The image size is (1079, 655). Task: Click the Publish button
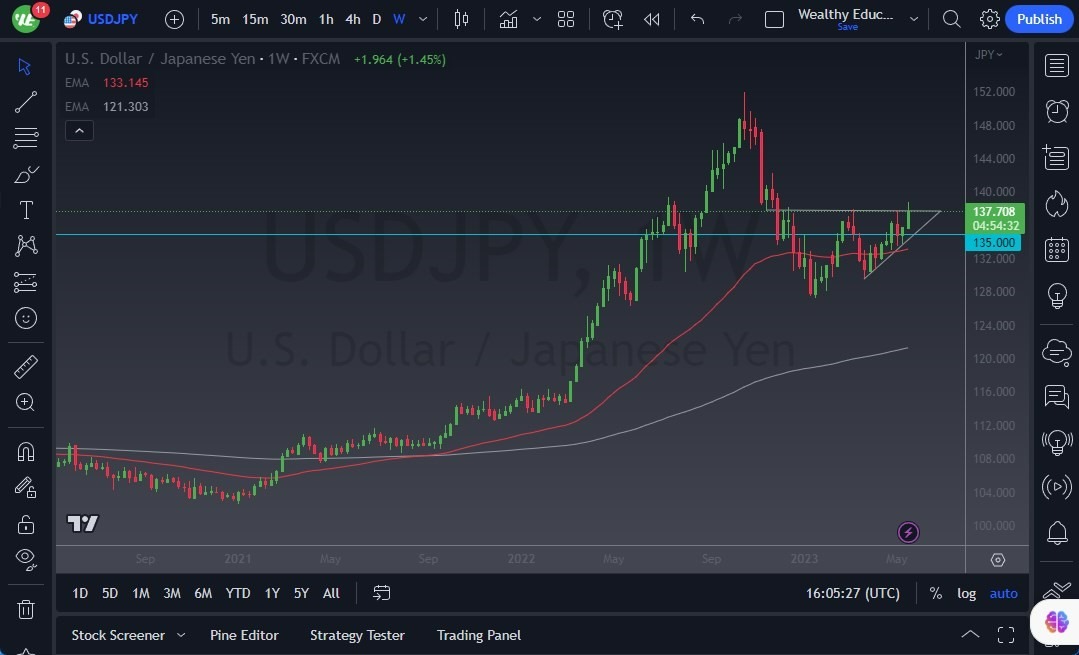point(1039,18)
